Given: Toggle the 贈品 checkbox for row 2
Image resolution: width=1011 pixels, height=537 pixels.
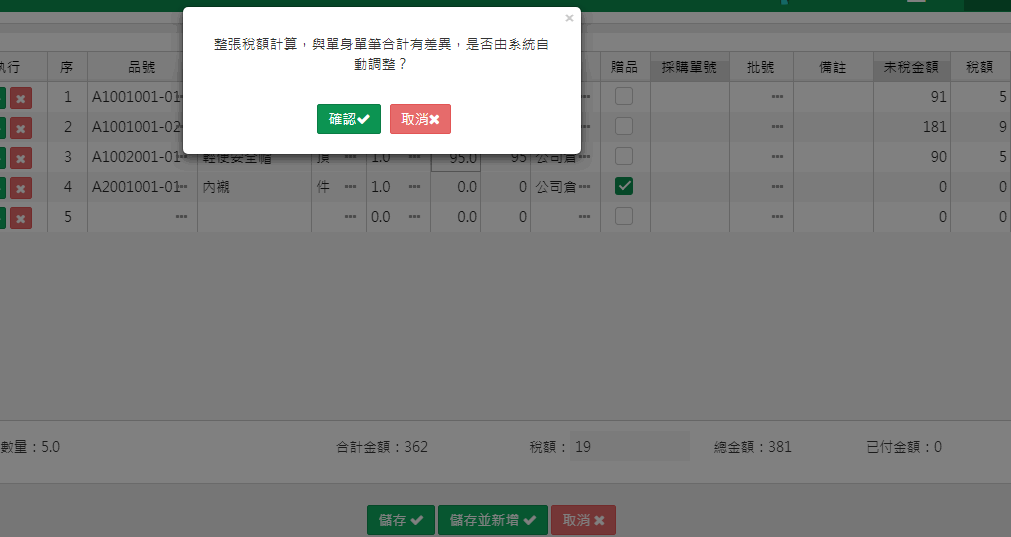Looking at the screenshot, I should [623, 126].
